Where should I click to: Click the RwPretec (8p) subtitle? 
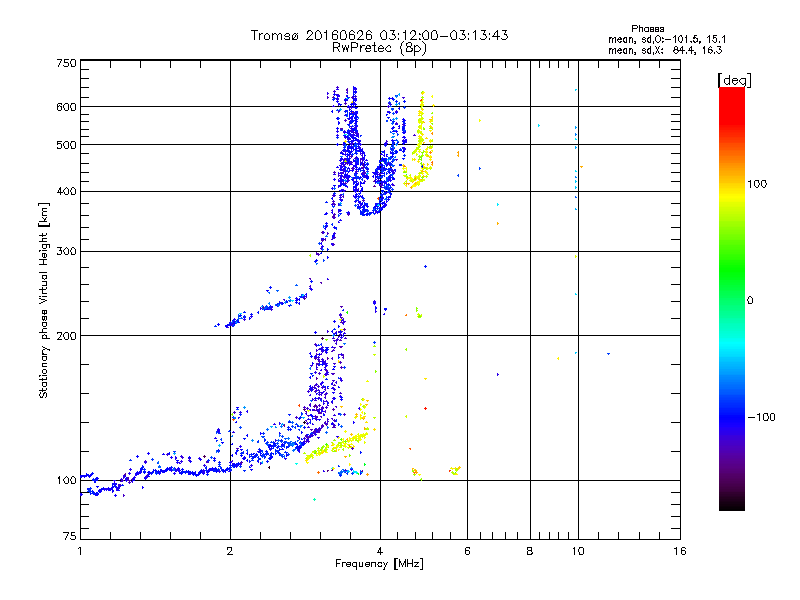point(379,48)
